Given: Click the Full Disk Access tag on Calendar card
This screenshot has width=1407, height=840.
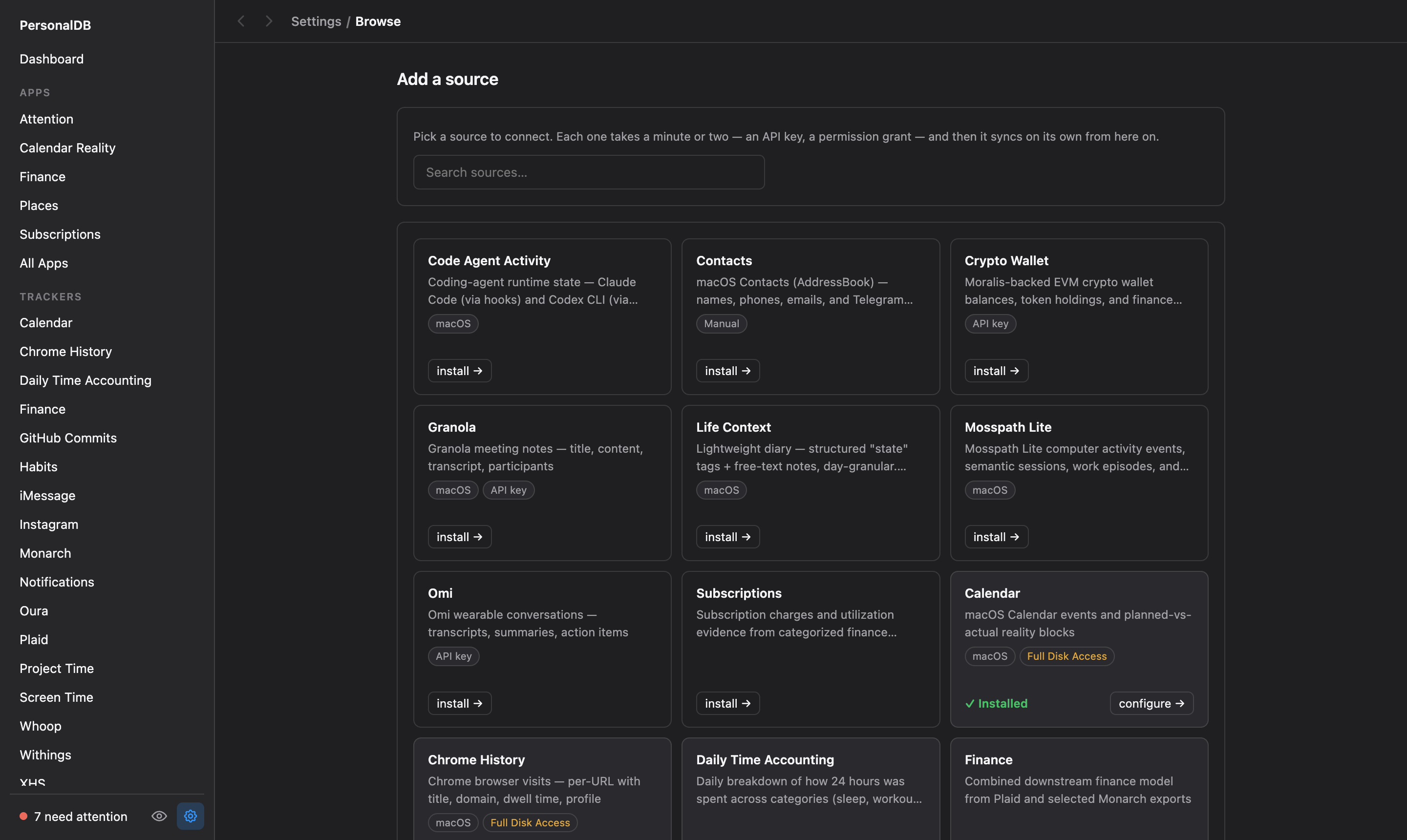Looking at the screenshot, I should 1066,656.
